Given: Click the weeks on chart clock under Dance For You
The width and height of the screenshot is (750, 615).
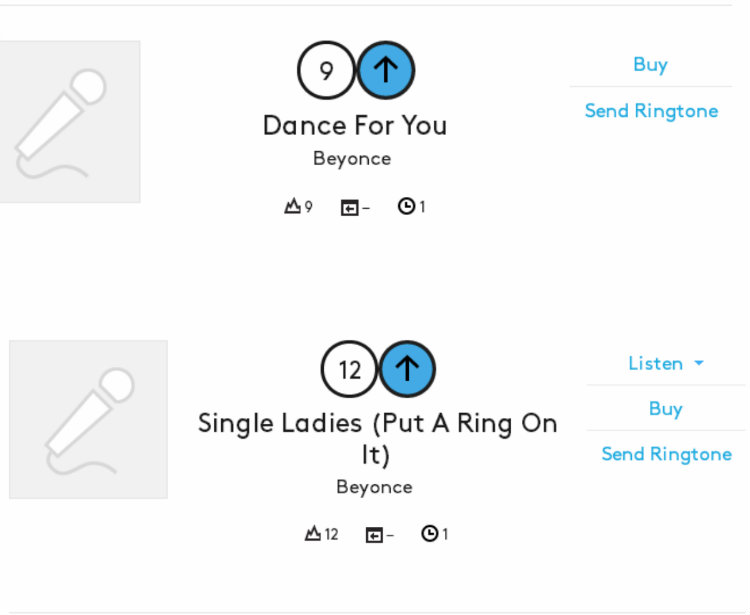Looking at the screenshot, I should (406, 207).
